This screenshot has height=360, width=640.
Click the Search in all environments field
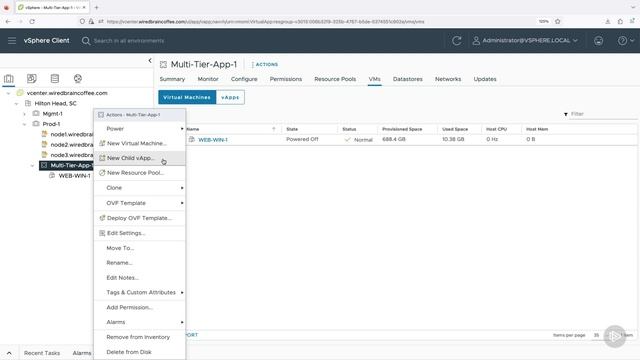[x=129, y=41]
